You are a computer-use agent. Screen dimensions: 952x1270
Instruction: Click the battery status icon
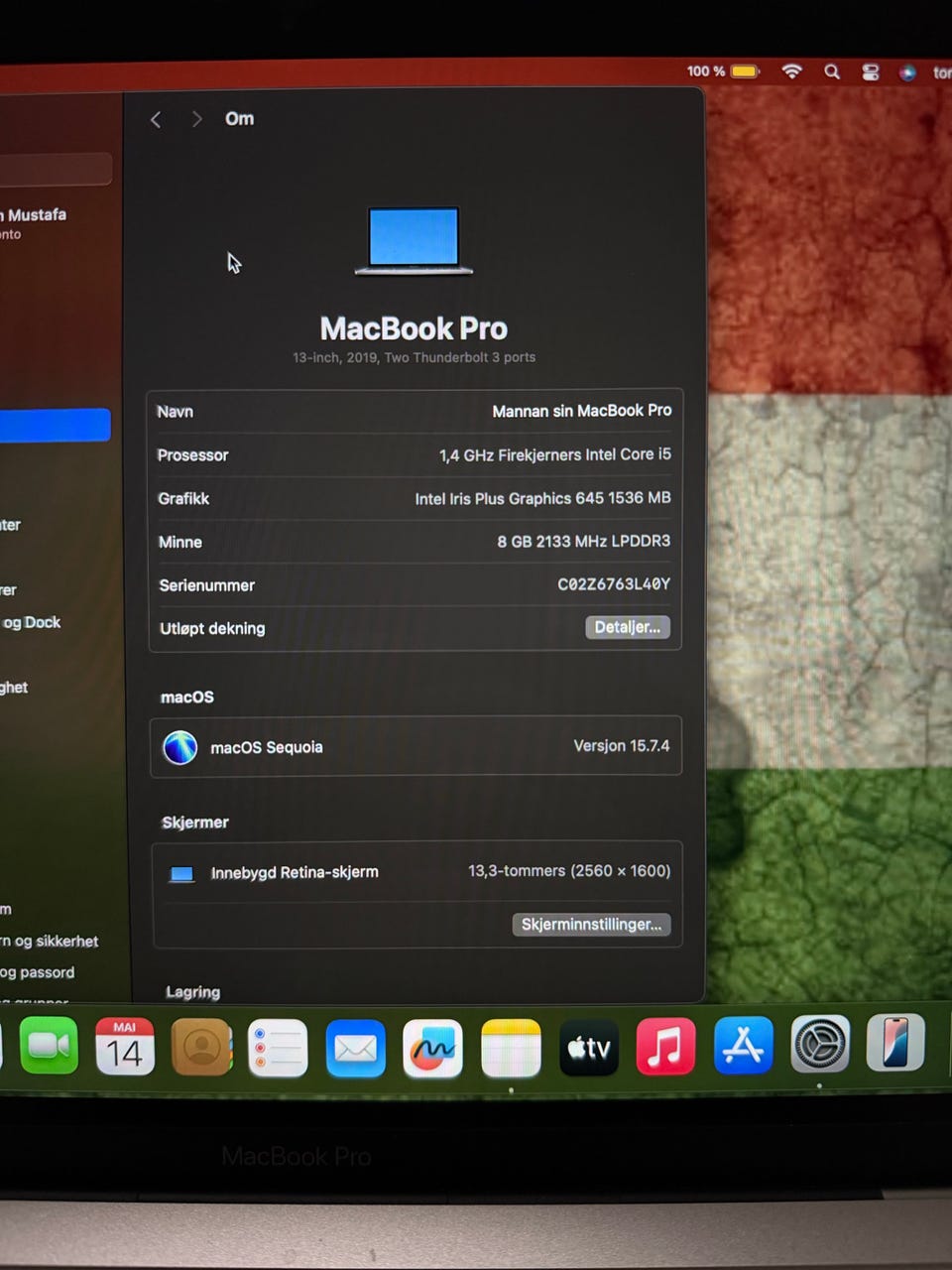[x=745, y=71]
